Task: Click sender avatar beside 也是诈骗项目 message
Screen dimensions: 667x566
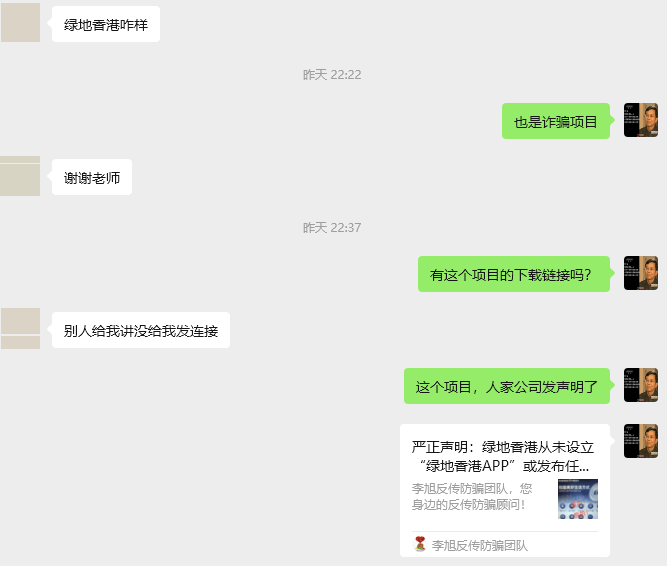Action: coord(641,120)
